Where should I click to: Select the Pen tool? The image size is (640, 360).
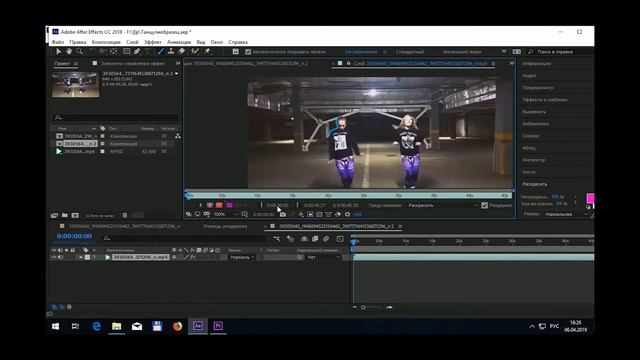tap(137, 51)
